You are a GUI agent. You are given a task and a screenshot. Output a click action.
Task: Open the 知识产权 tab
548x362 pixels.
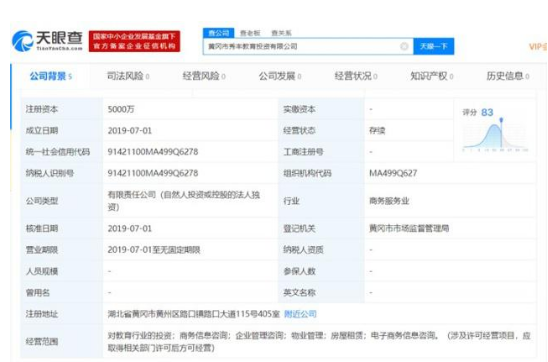click(x=432, y=76)
